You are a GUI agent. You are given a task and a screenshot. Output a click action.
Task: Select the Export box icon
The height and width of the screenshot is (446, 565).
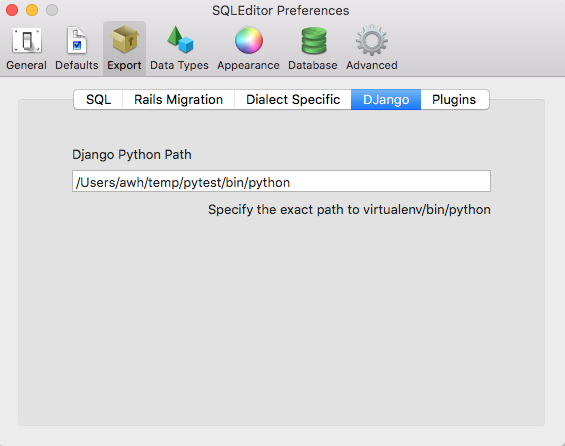pyautogui.click(x=124, y=40)
